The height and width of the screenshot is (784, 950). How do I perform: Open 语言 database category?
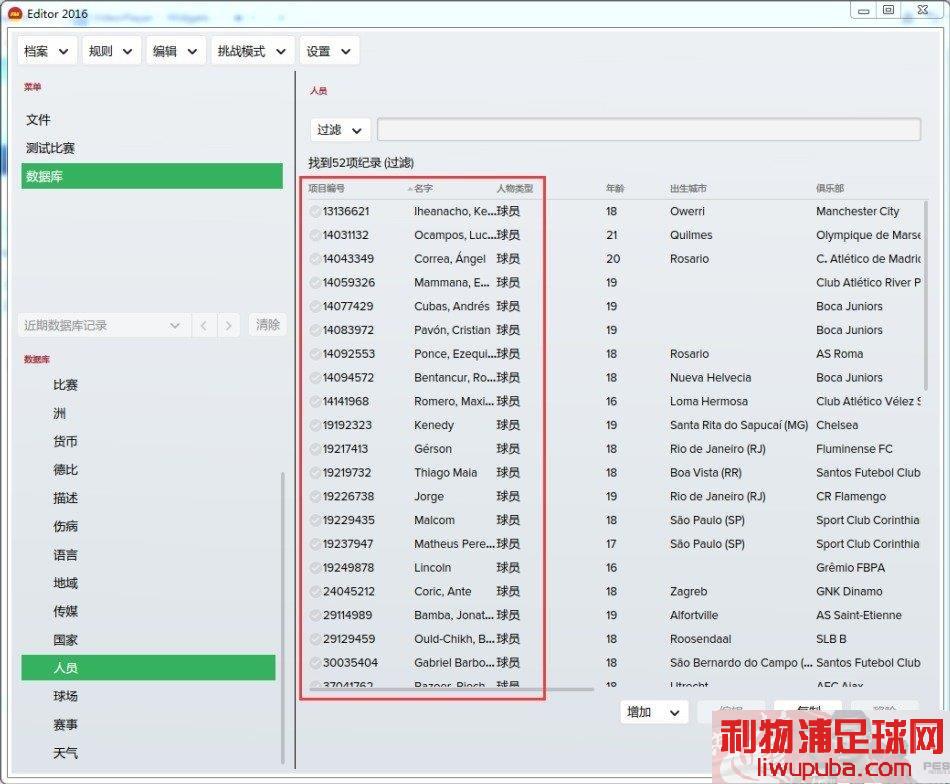coord(65,554)
